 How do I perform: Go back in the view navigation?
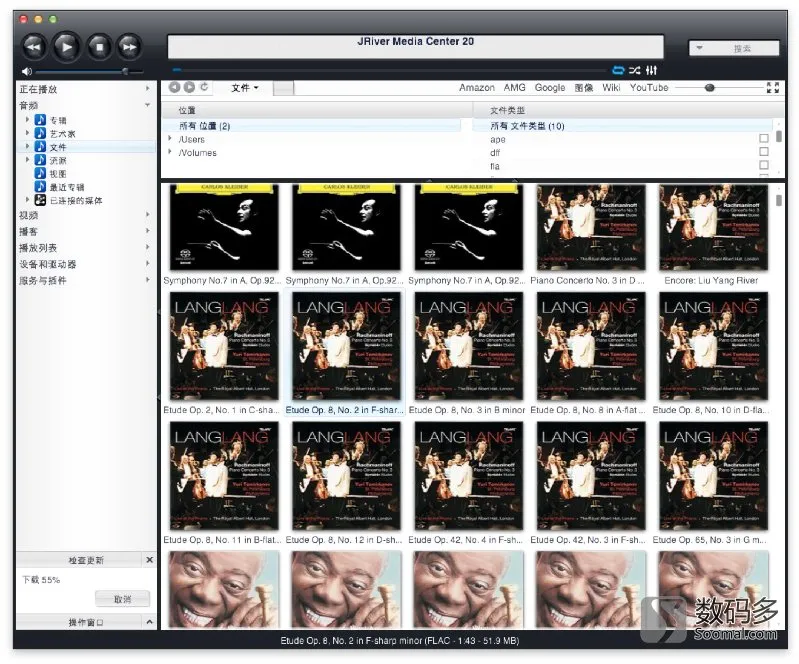click(174, 87)
